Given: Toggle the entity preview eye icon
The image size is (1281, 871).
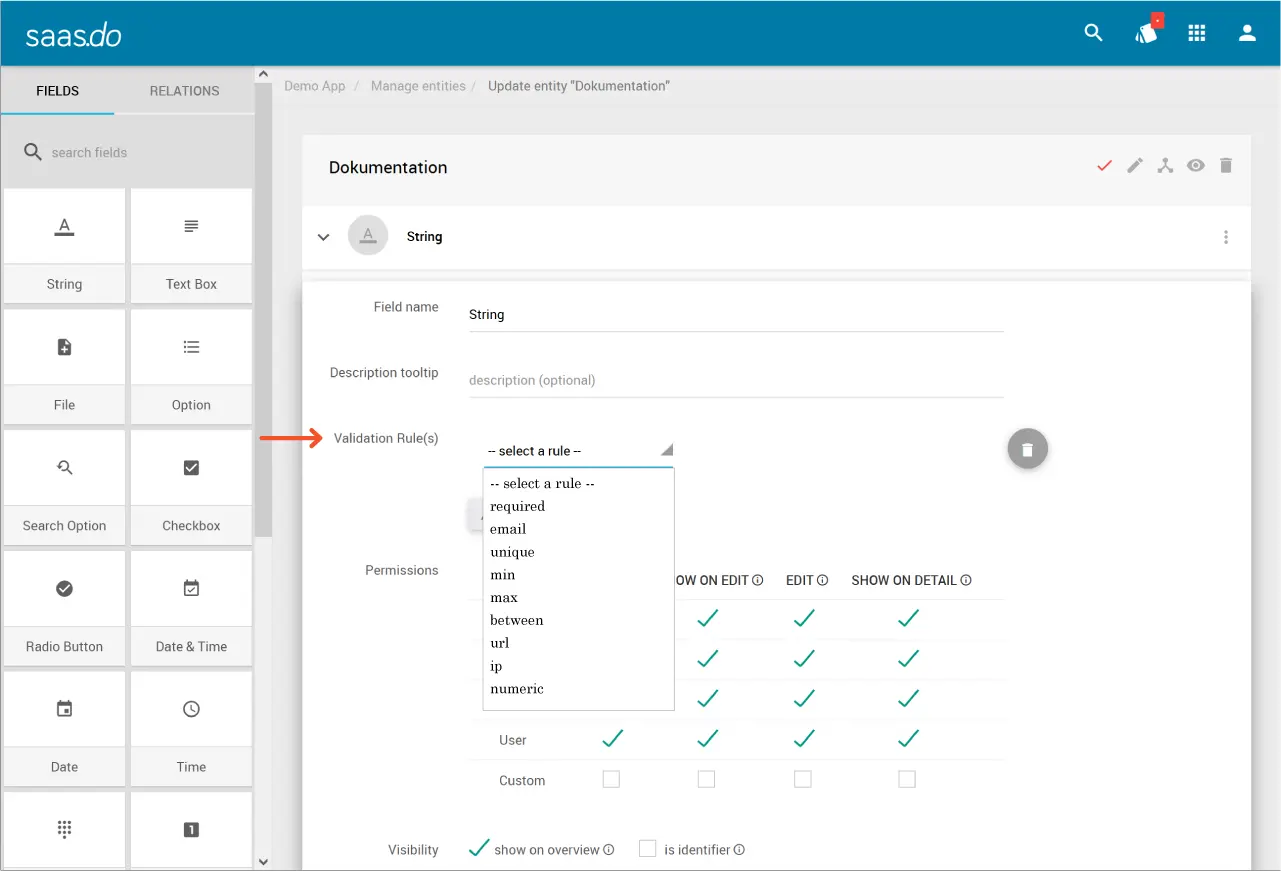Looking at the screenshot, I should 1196,166.
